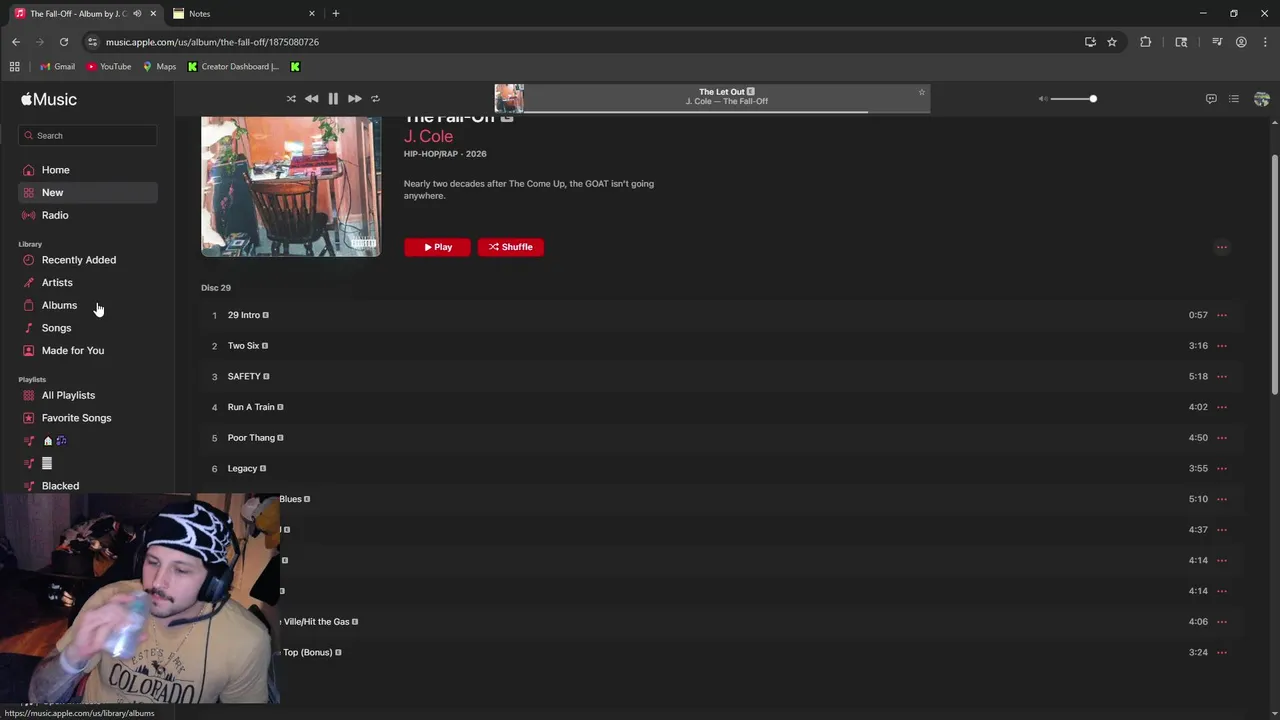Open album more options menu
Viewport: 1280px width, 720px height.
point(1221,247)
